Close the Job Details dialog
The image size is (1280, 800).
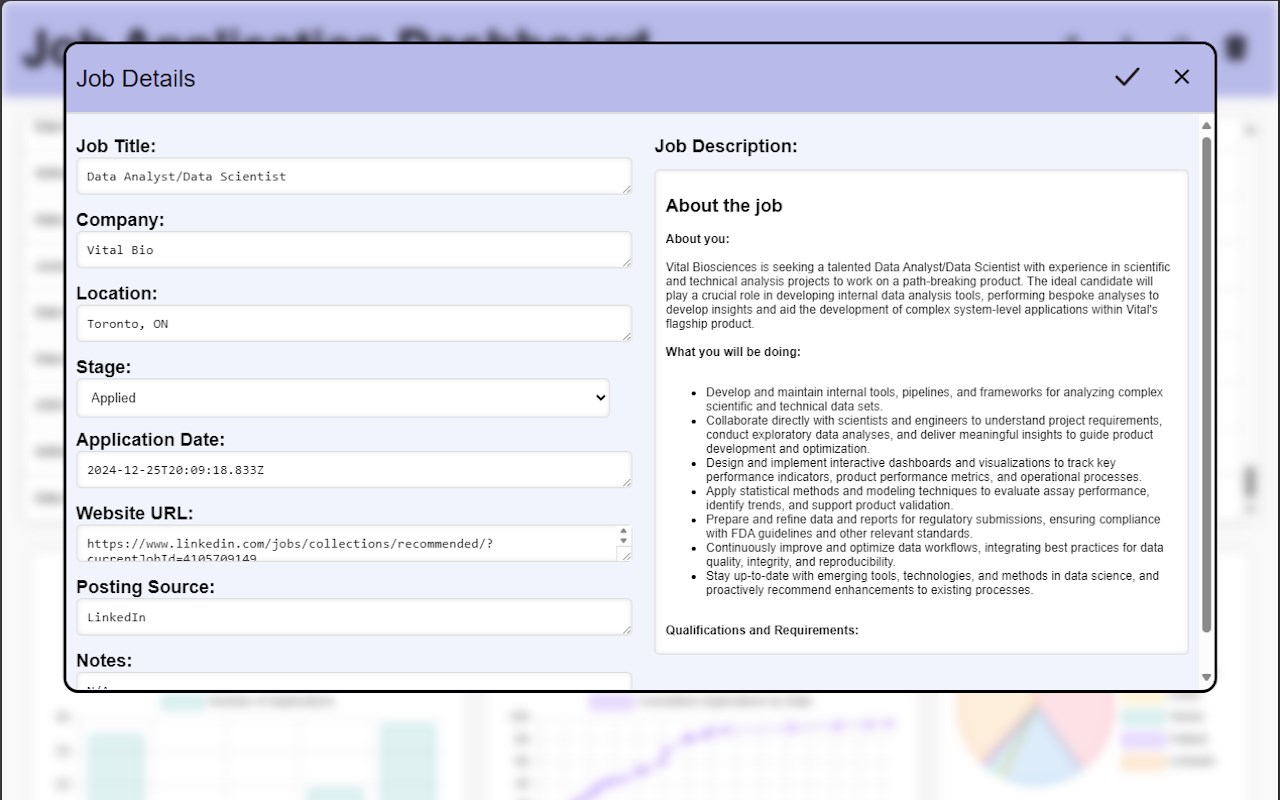[1182, 77]
